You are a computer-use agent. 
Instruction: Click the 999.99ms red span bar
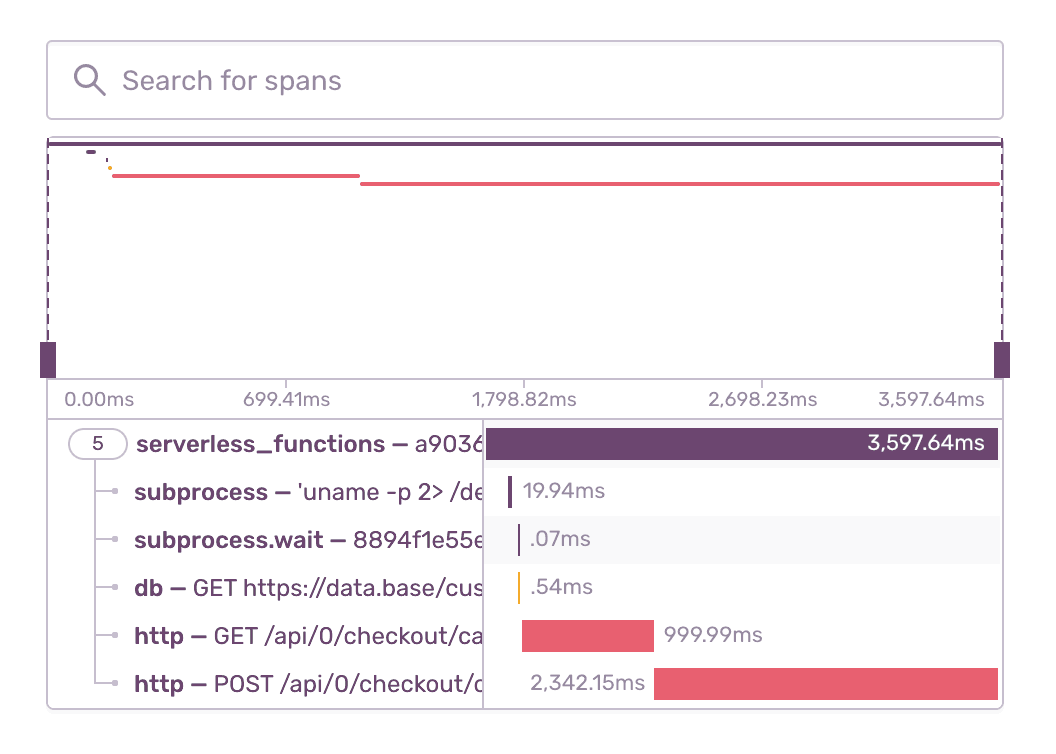(x=587, y=636)
